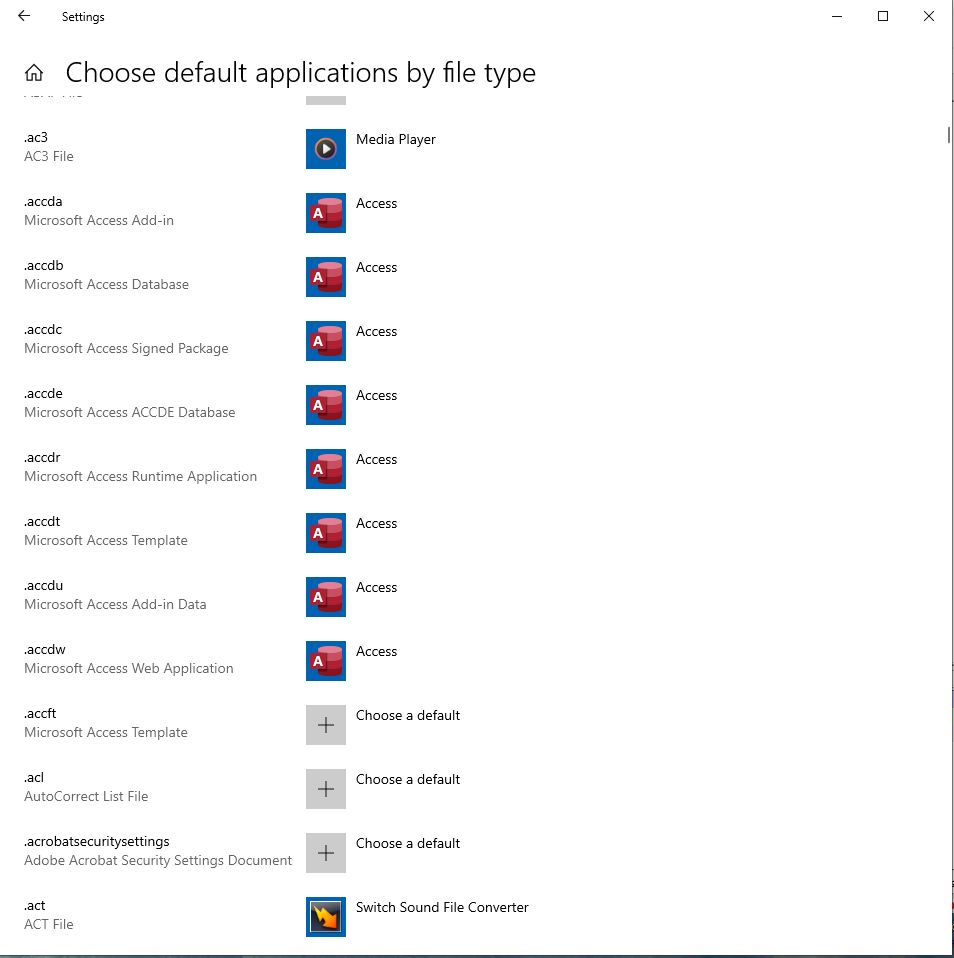Click Microsoft Access Signed Package description
This screenshot has width=954, height=958.
pos(127,348)
